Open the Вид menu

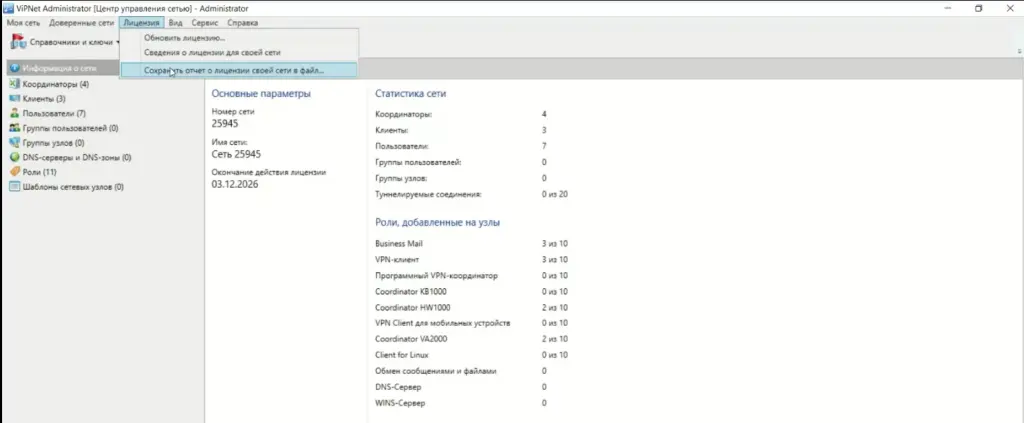(175, 23)
